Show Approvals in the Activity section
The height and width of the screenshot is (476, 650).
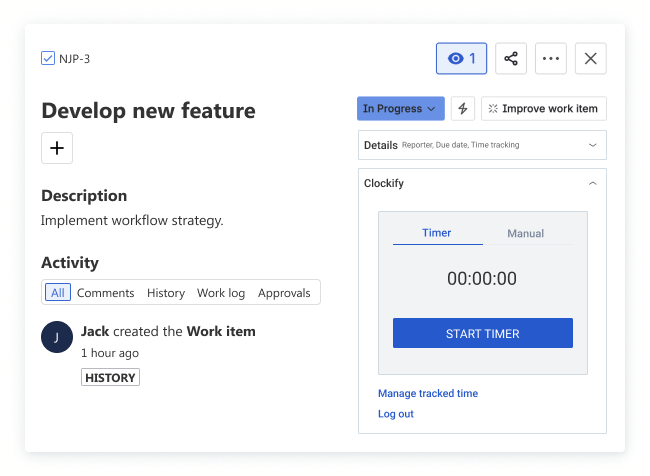click(284, 293)
